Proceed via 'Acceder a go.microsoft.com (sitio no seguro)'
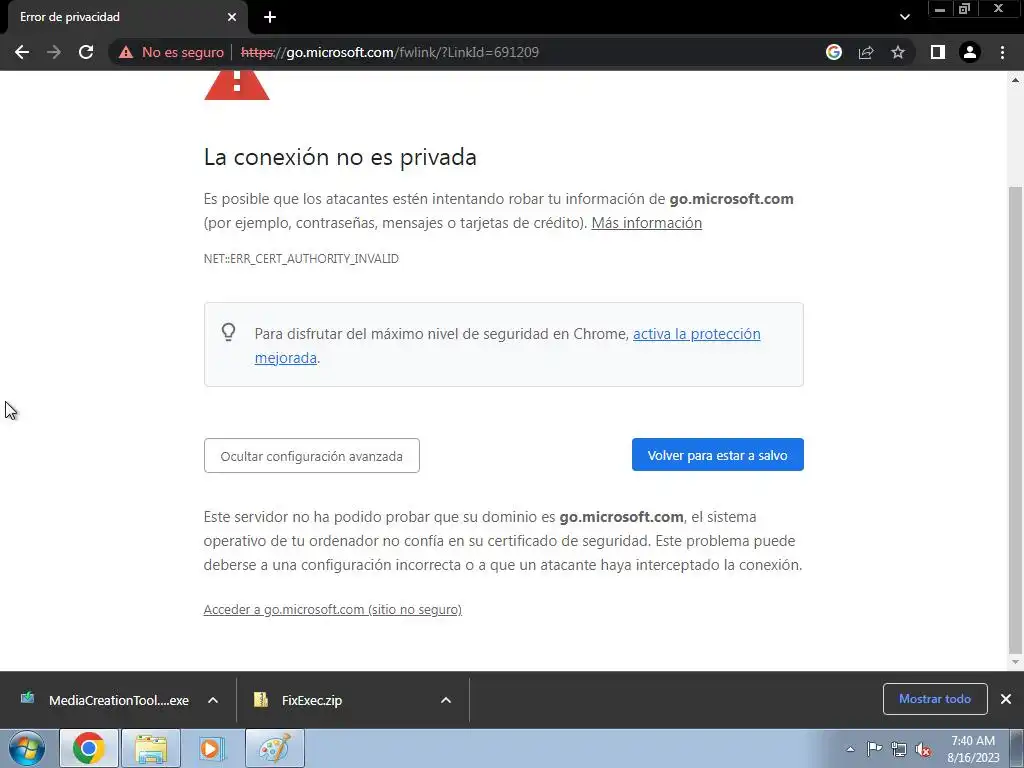The image size is (1024, 768). pos(332,609)
